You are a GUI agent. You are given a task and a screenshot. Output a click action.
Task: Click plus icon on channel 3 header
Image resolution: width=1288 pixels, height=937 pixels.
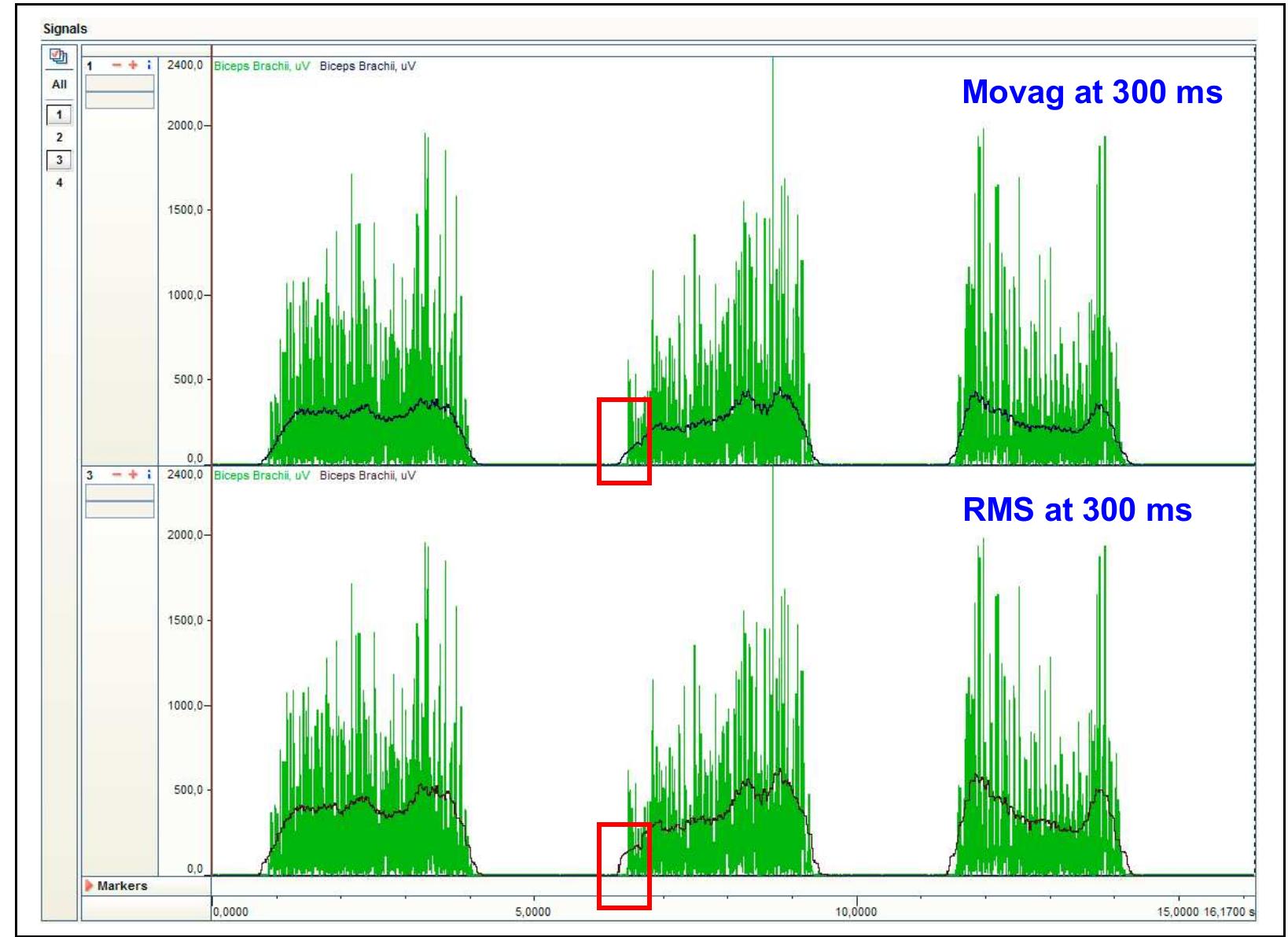point(133,474)
